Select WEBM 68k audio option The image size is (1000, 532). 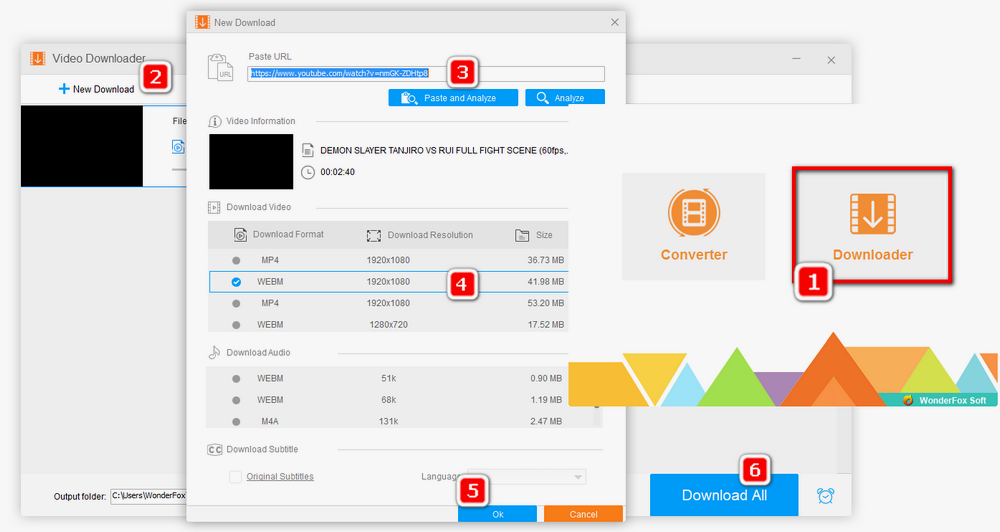click(x=236, y=400)
